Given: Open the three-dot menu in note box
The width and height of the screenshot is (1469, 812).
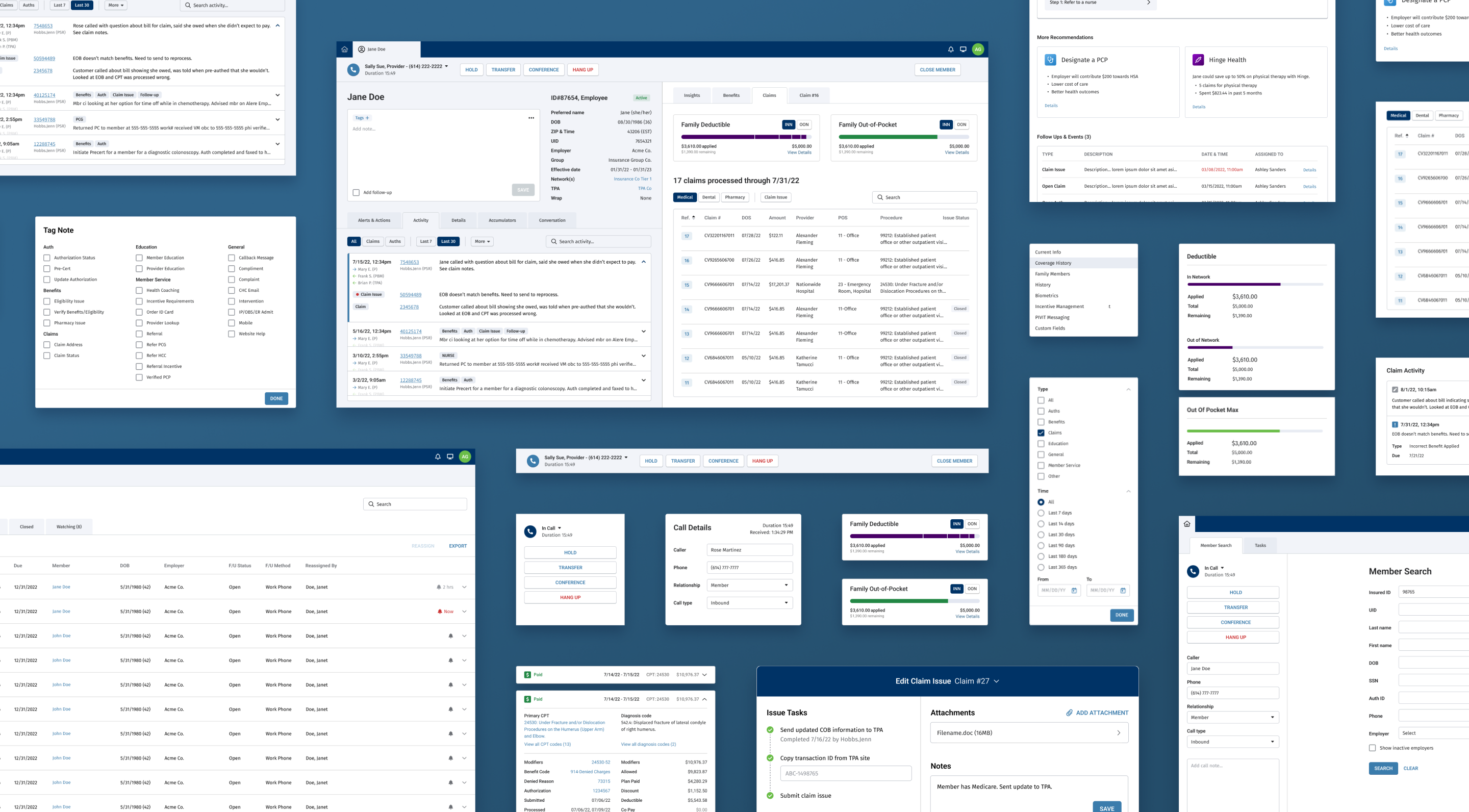Looking at the screenshot, I should (531, 118).
